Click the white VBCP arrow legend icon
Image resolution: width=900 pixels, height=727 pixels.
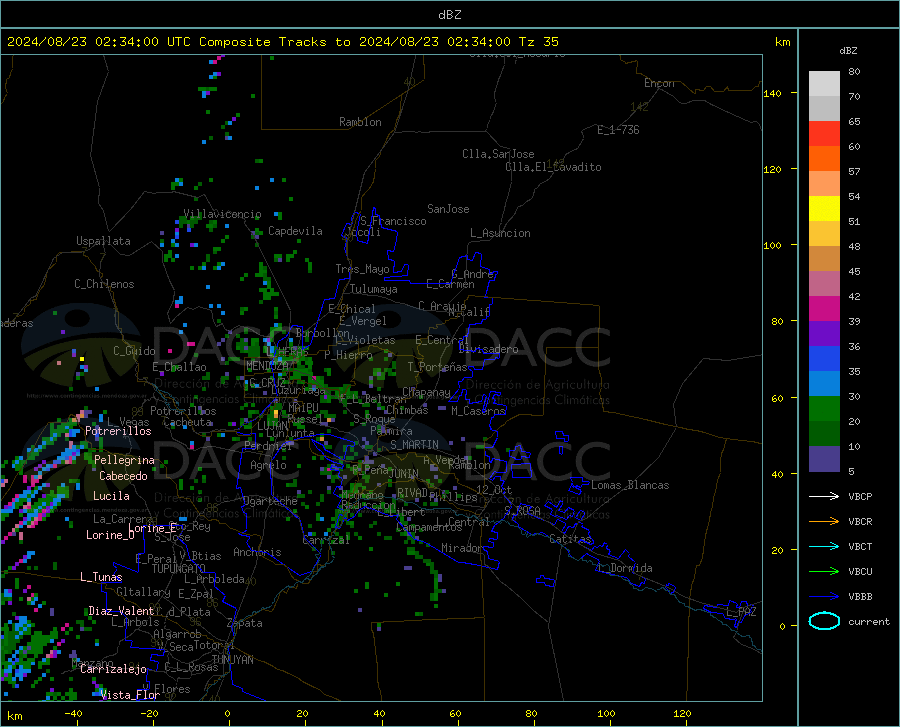(824, 496)
